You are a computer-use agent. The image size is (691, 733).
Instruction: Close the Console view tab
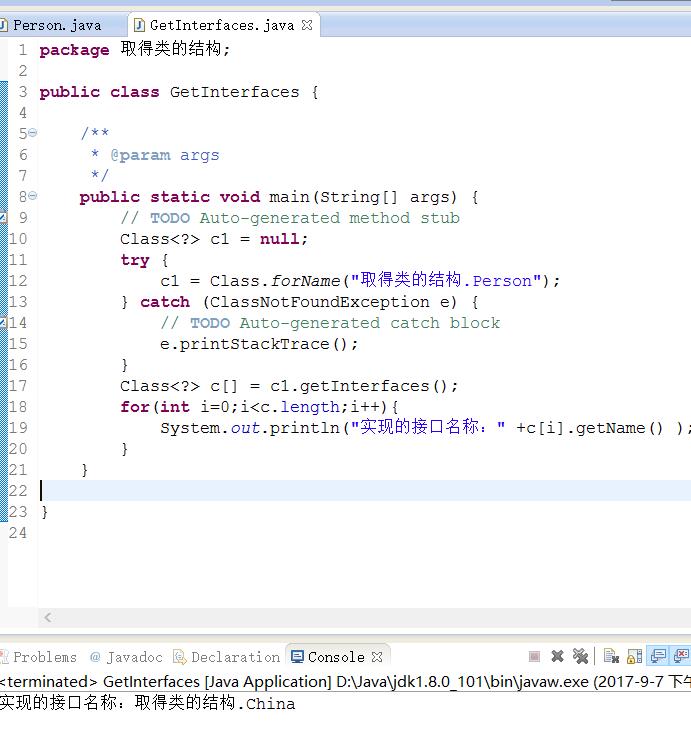[377, 657]
